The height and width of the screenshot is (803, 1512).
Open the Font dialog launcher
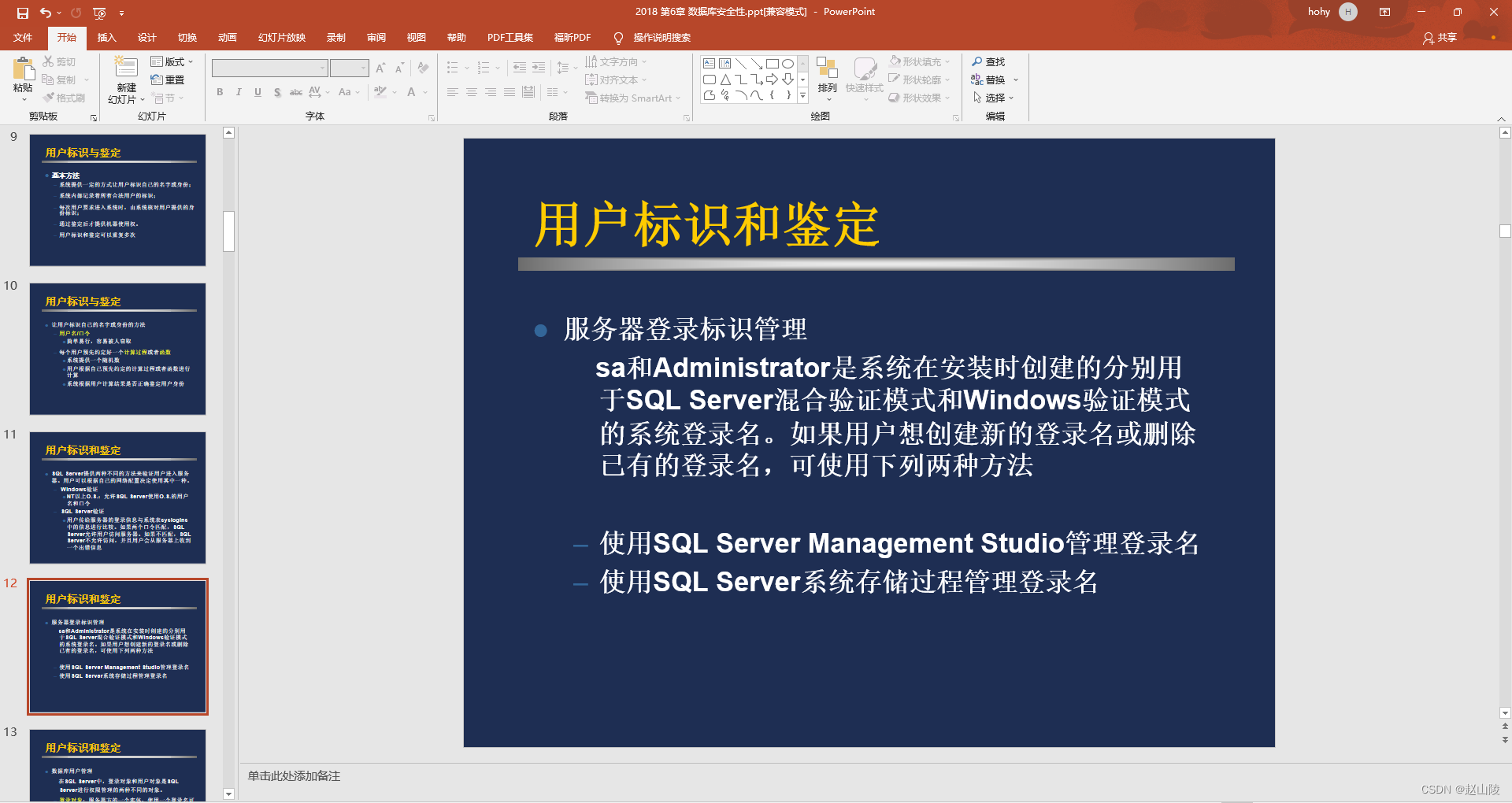pos(432,117)
